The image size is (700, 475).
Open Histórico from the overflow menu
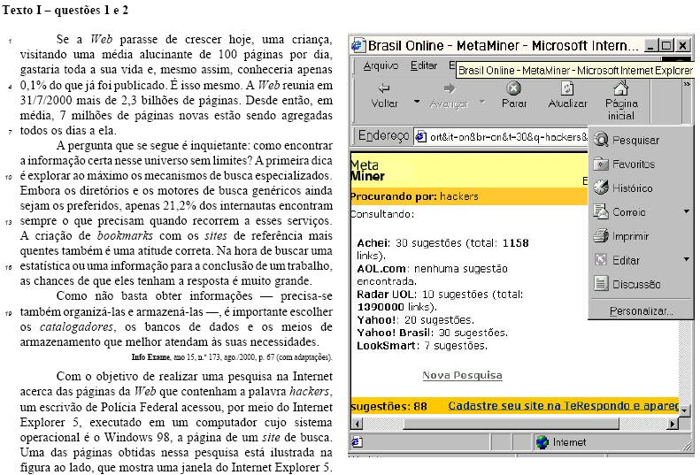(x=631, y=188)
